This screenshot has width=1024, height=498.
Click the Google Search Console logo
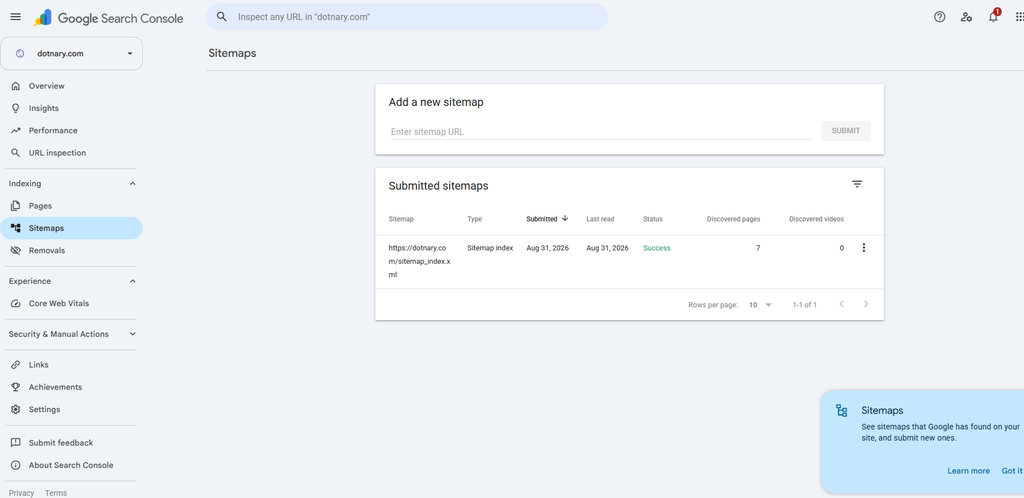[108, 18]
